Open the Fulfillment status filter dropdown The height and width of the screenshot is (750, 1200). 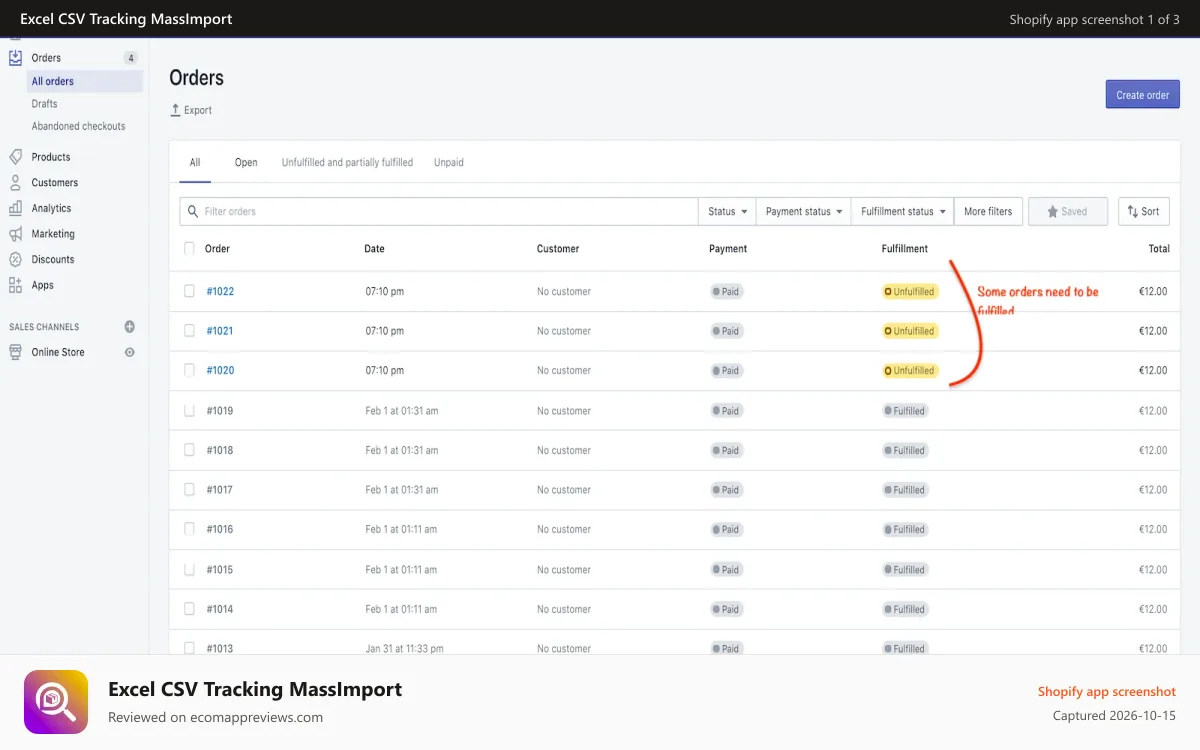903,211
